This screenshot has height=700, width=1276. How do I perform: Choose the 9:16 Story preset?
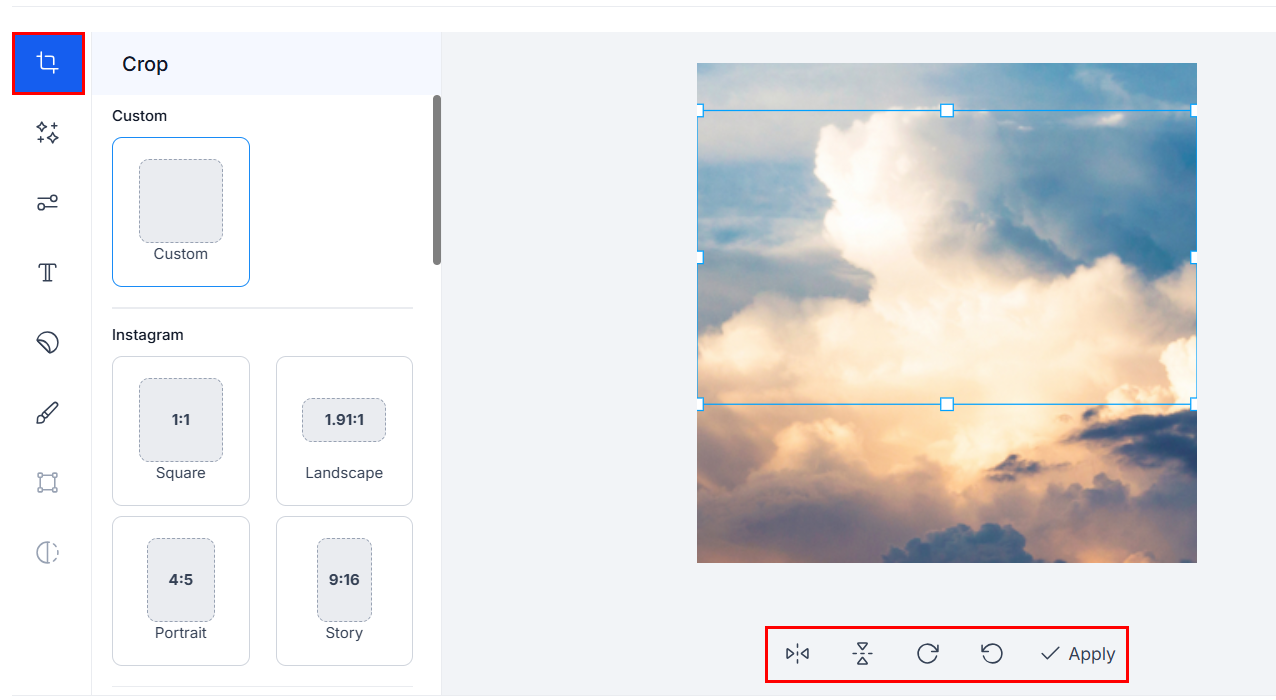344,591
